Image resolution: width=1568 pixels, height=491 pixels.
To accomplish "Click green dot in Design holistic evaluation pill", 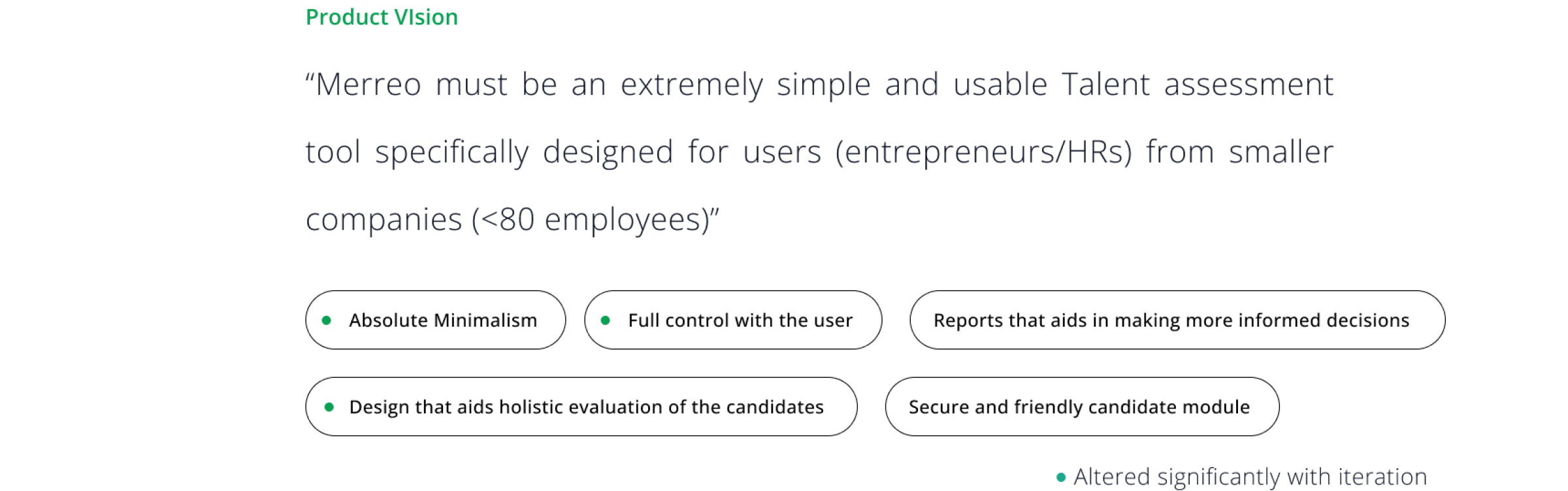I will pyautogui.click(x=329, y=407).
